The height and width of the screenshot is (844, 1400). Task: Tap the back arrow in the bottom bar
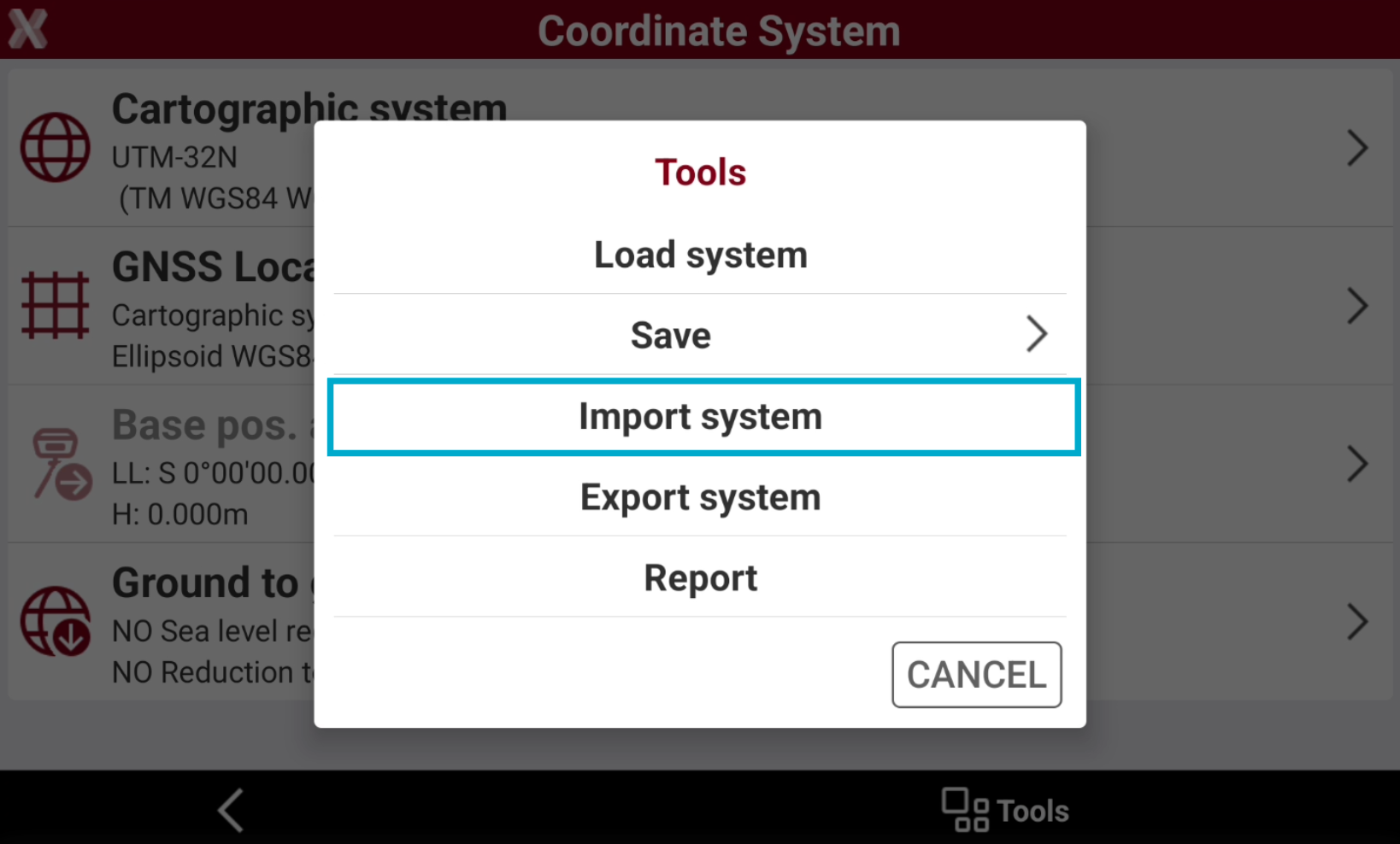point(231,809)
